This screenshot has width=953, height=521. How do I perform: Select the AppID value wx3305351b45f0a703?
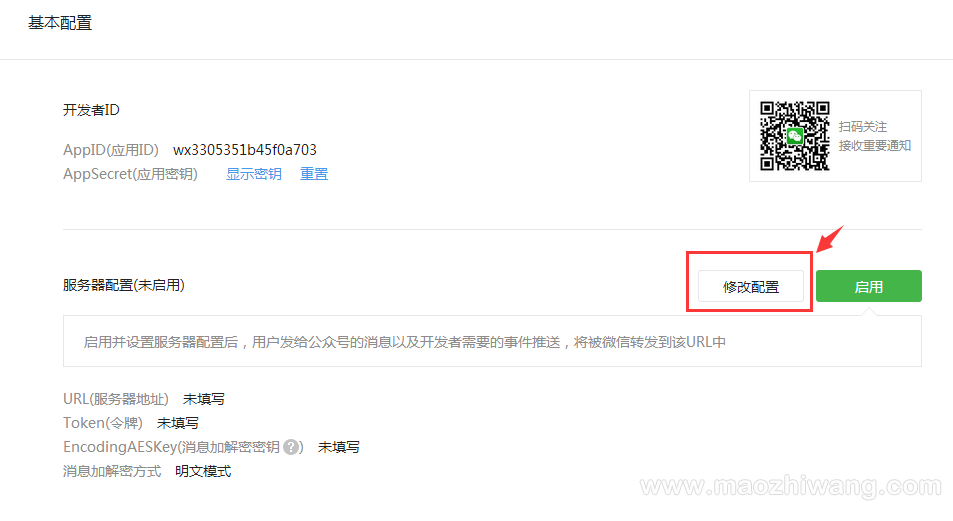(245, 150)
